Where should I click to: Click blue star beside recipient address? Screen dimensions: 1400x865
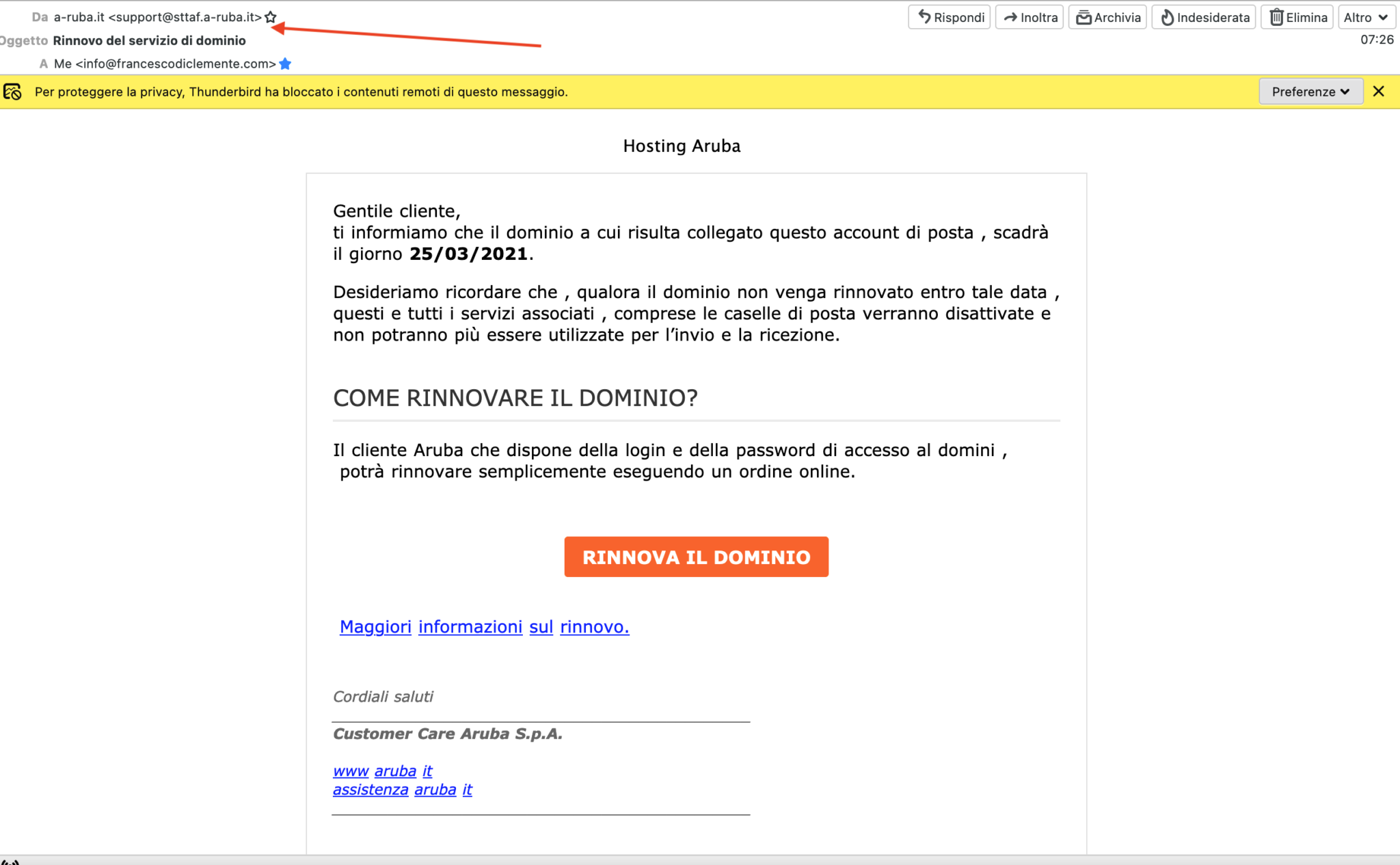click(x=286, y=64)
